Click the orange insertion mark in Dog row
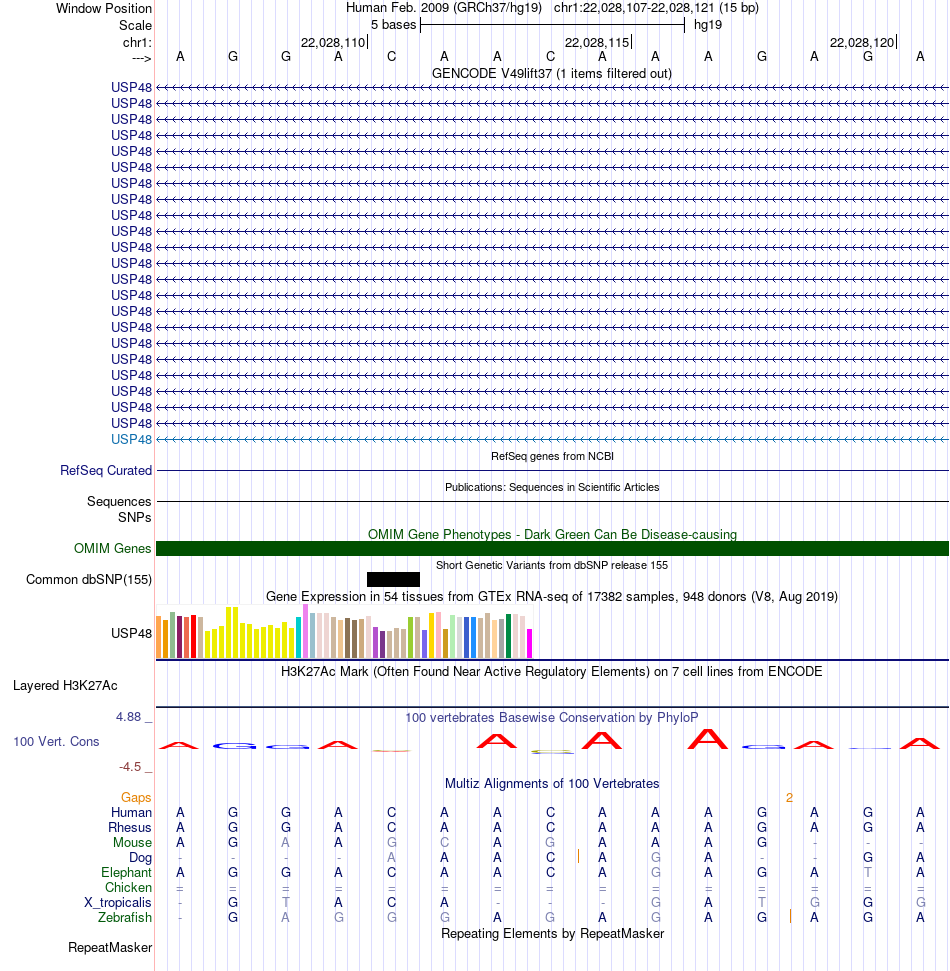 (578, 856)
